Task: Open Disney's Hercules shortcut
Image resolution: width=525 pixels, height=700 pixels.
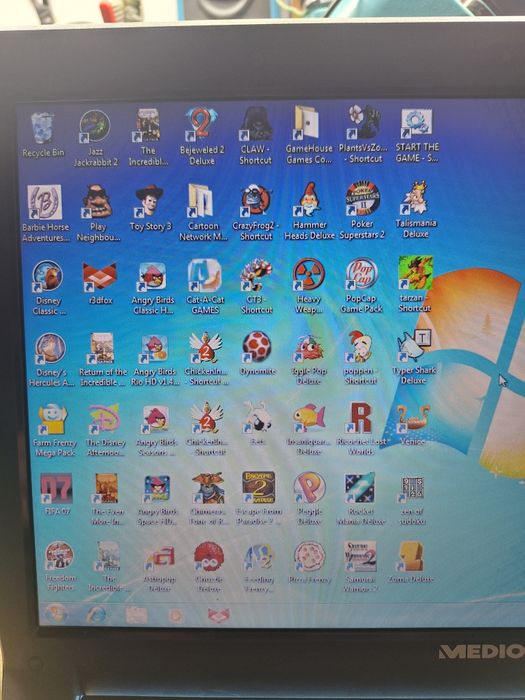Action: [x=50, y=349]
